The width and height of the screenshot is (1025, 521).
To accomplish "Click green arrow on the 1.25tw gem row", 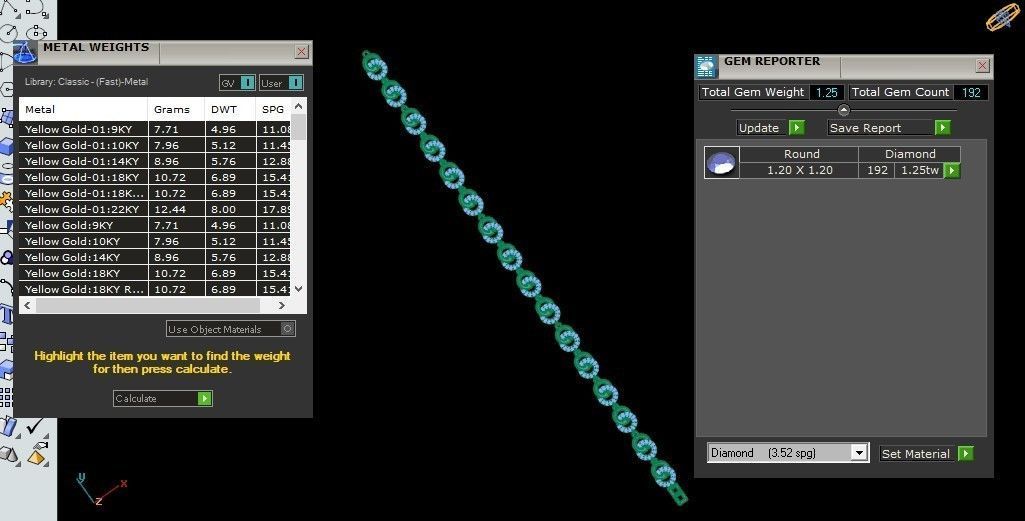I will [952, 171].
